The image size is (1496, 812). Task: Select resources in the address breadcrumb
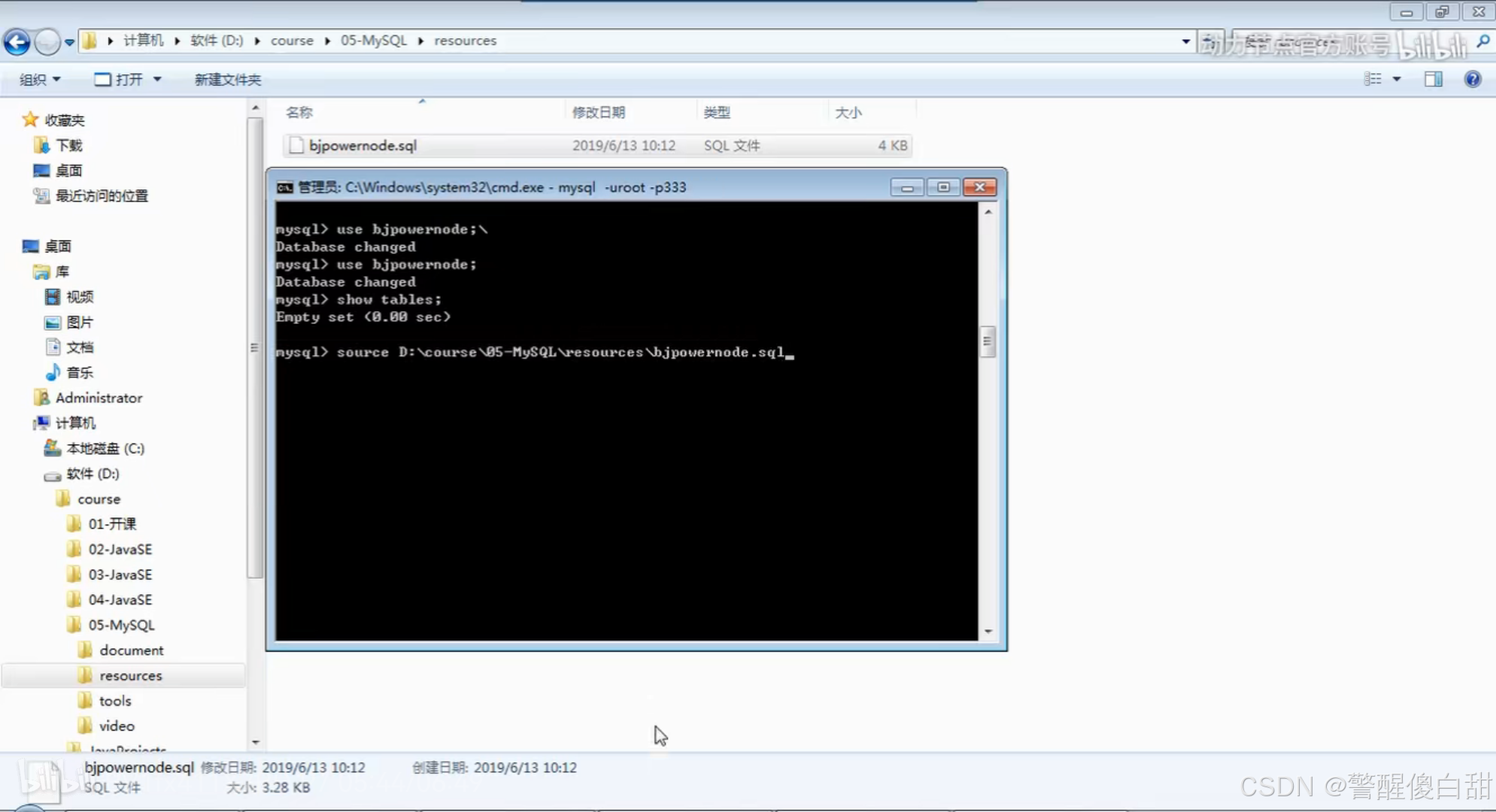(465, 41)
